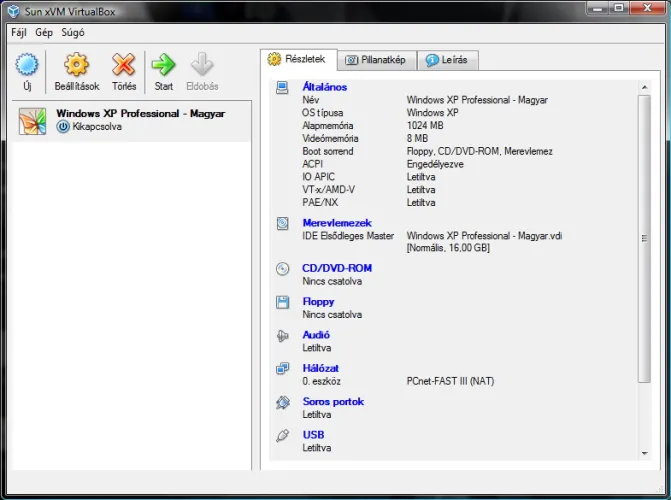This screenshot has height=500, width=671.
Task: Open the Floppy settings link
Action: pyautogui.click(x=318, y=302)
